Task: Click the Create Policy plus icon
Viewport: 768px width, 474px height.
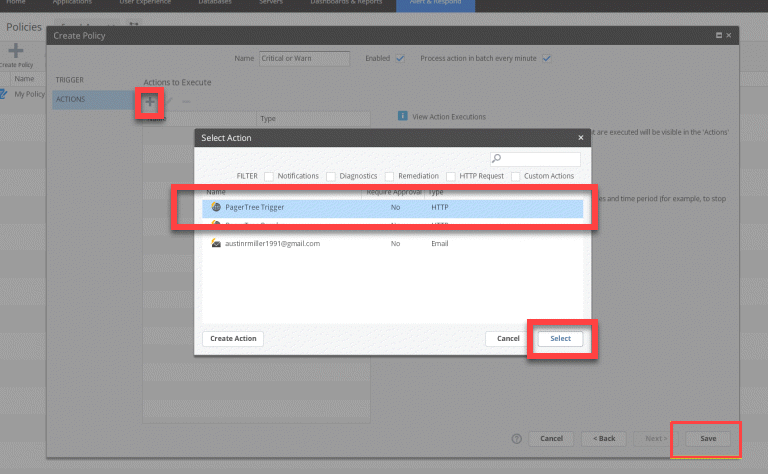Action: [16, 52]
